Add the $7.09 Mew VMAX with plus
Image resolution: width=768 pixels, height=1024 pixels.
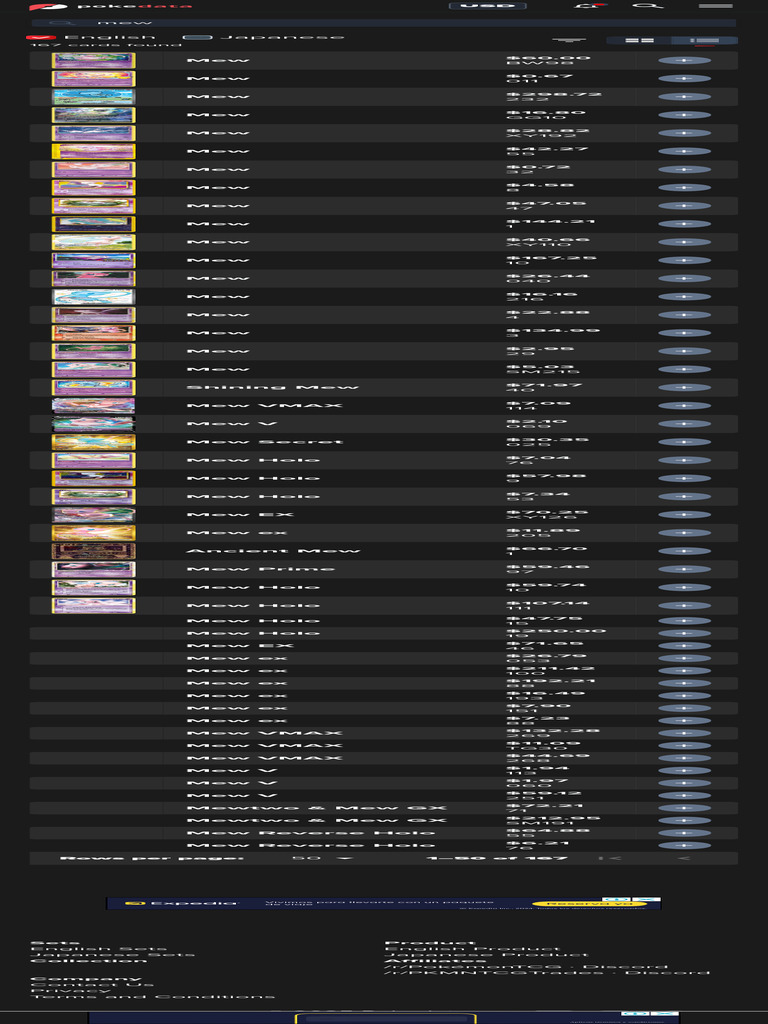point(684,406)
